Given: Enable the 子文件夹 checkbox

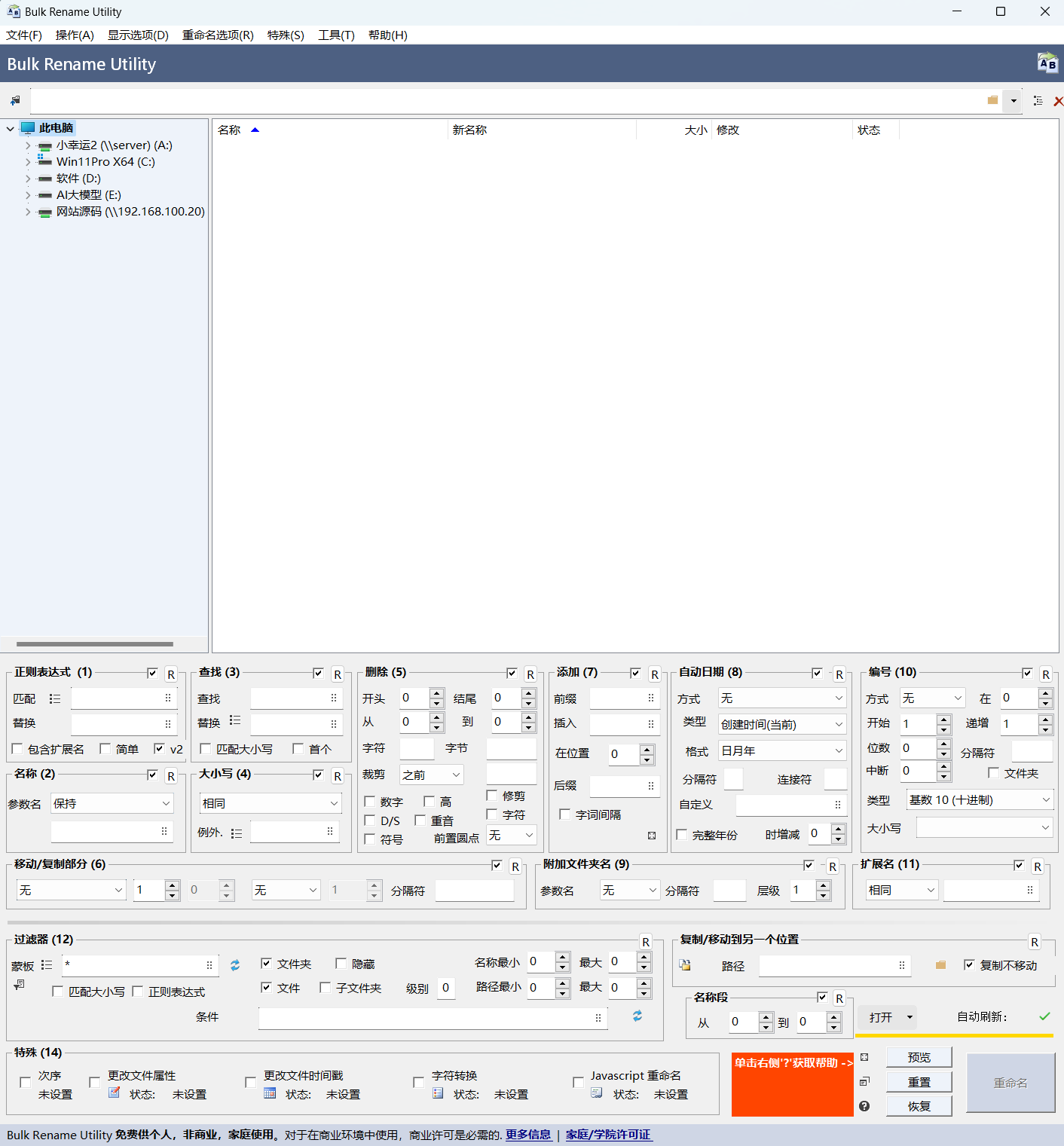Looking at the screenshot, I should [x=325, y=988].
